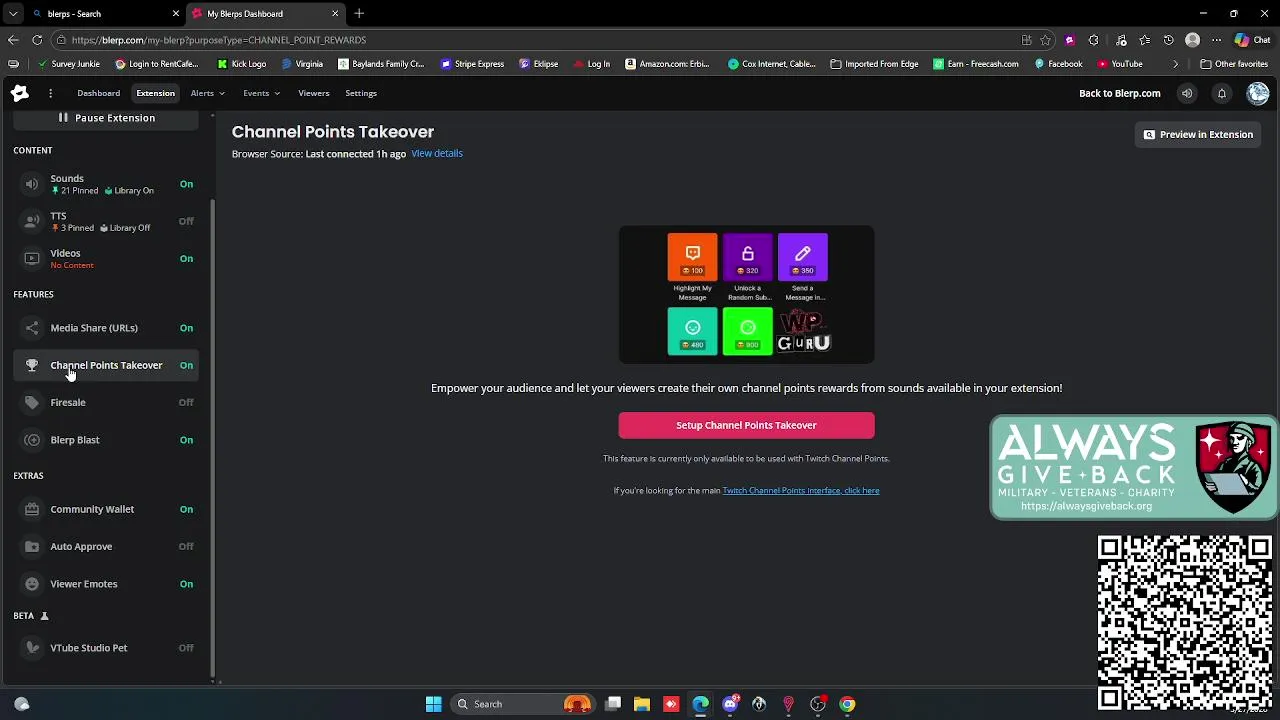Click the Auto Approve icon
Screen dimensions: 1280x720
[x=32, y=546]
